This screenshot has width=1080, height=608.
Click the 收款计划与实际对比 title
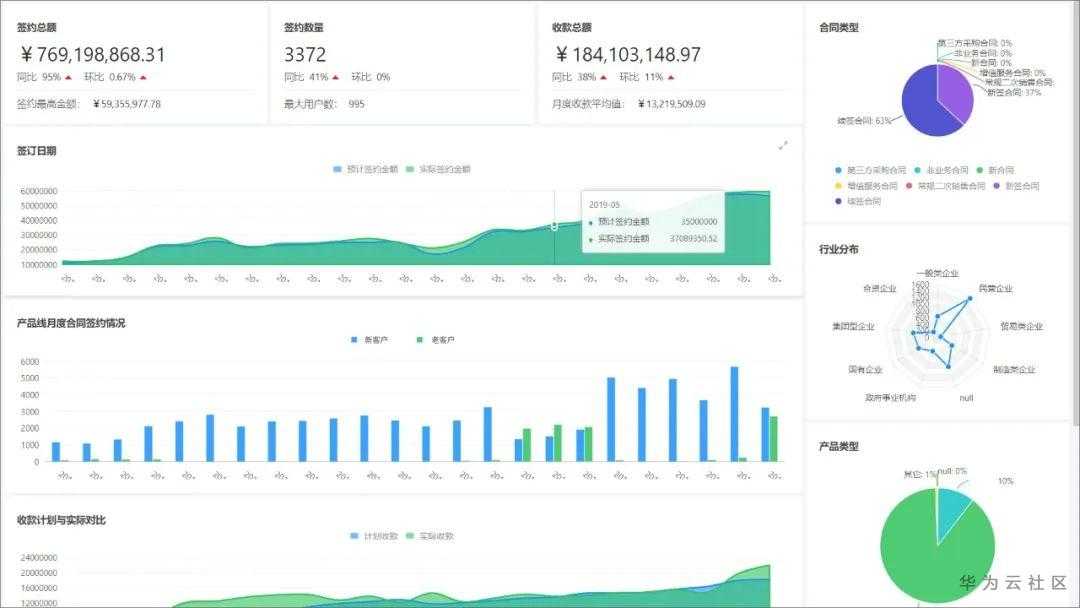point(61,520)
